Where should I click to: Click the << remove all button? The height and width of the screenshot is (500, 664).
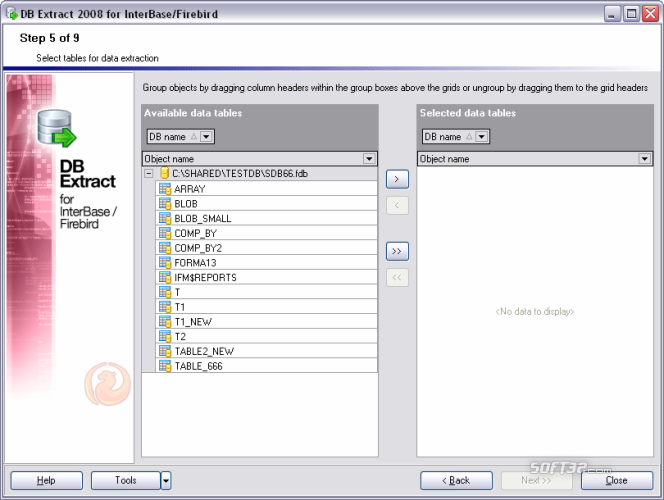coord(397,278)
